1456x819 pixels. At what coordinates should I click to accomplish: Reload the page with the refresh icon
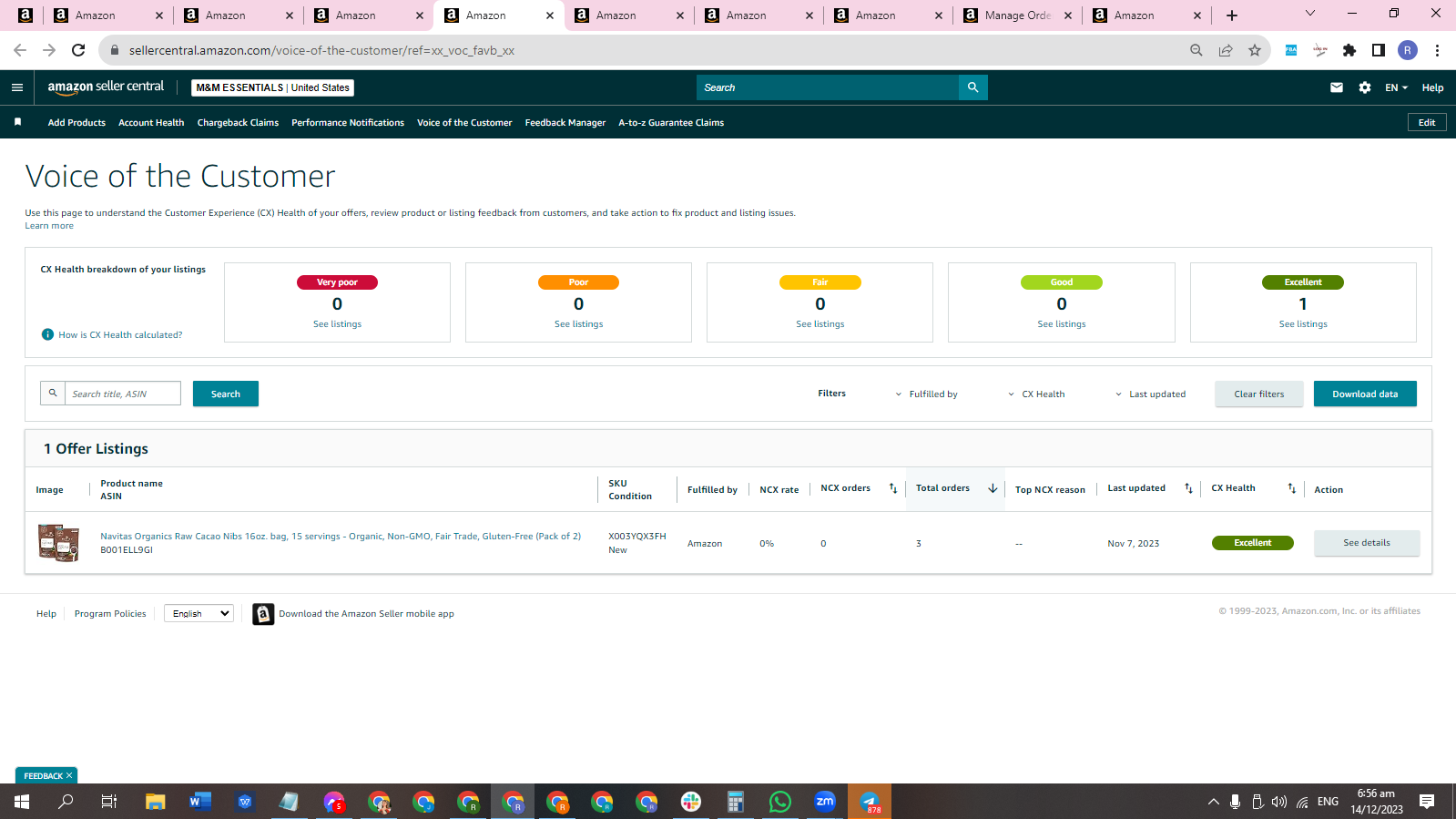78,50
